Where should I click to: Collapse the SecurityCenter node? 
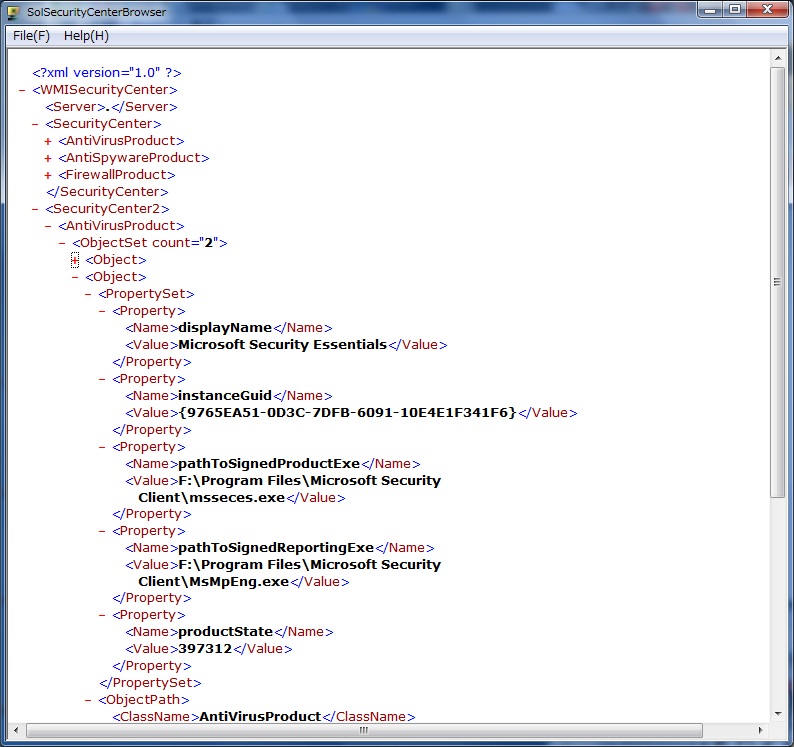[35, 124]
